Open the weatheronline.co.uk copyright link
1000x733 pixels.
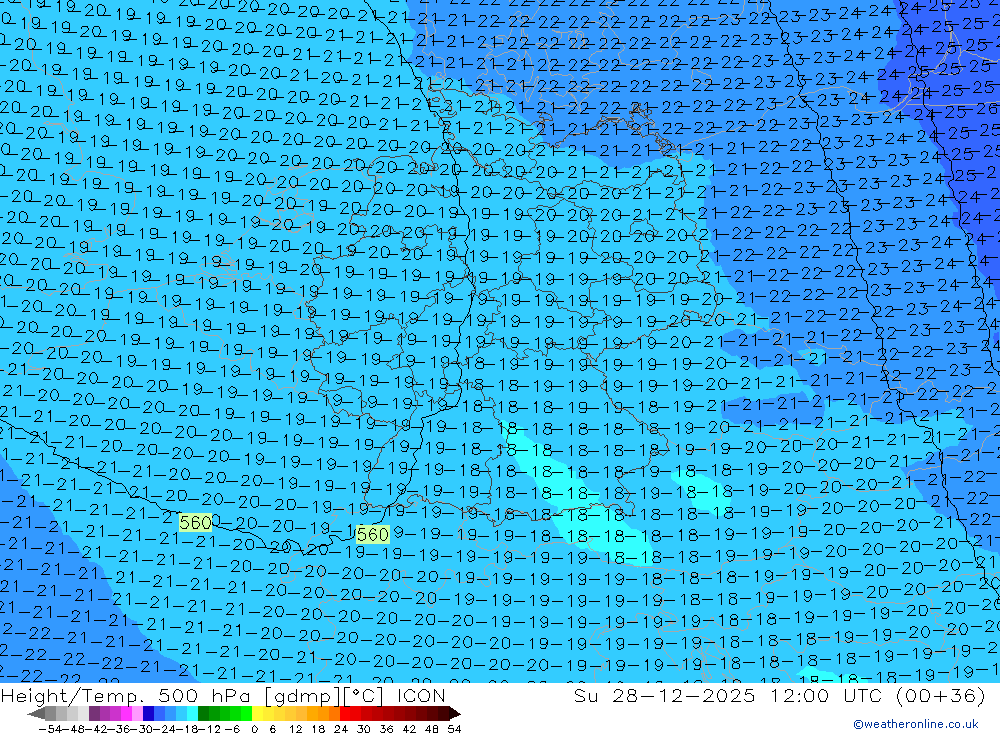point(916,724)
